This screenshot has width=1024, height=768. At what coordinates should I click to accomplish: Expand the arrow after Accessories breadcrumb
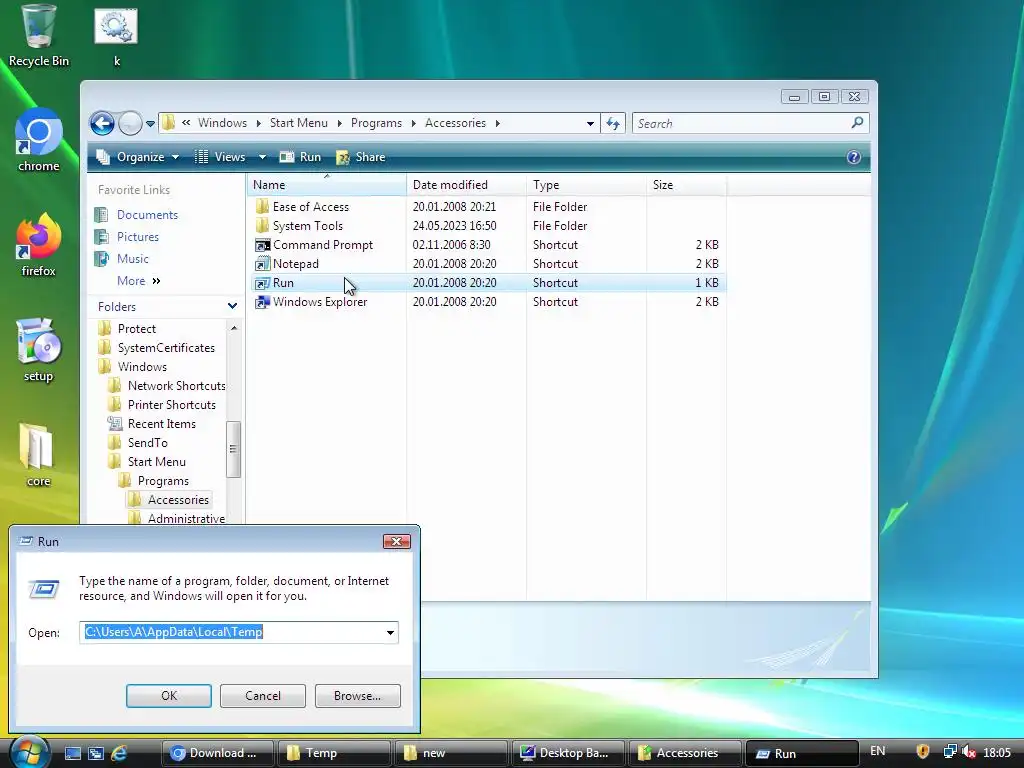click(498, 123)
